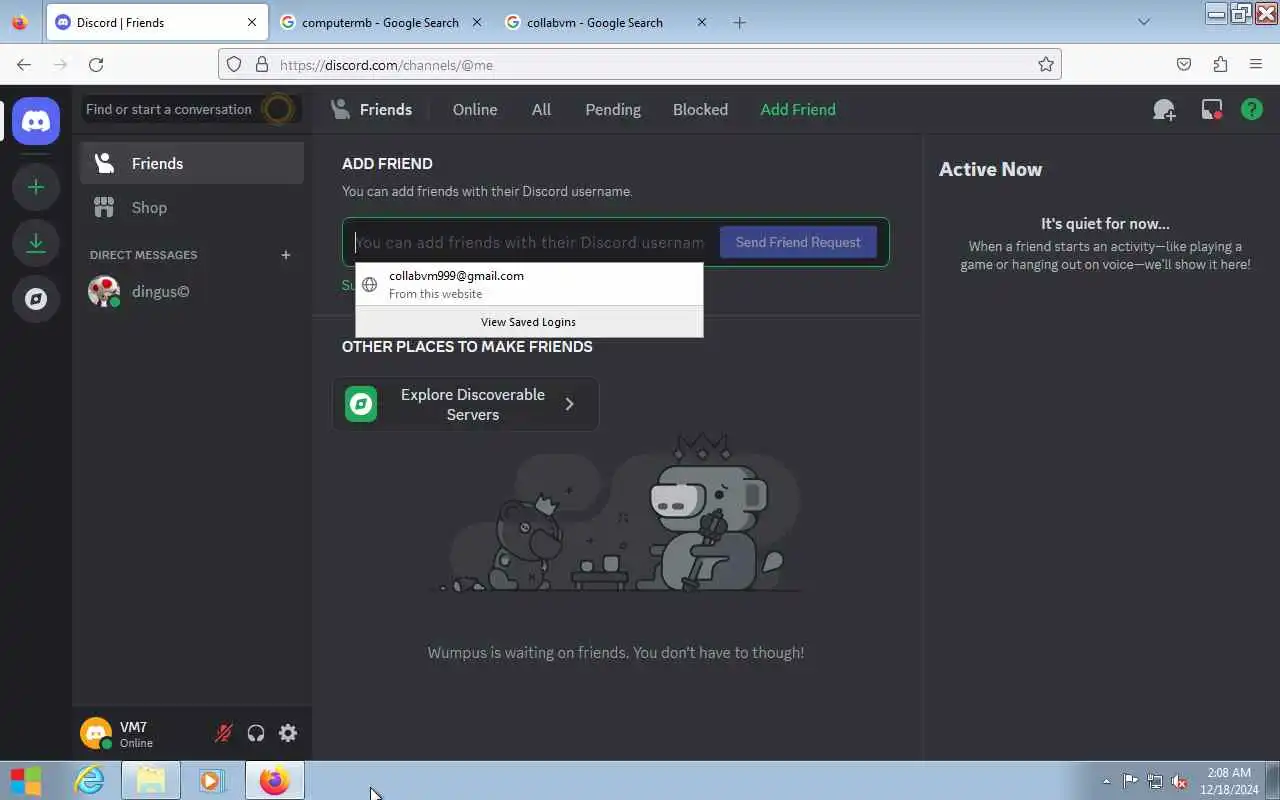Click the Friends header label
This screenshot has height=800, width=1280.
click(x=385, y=110)
